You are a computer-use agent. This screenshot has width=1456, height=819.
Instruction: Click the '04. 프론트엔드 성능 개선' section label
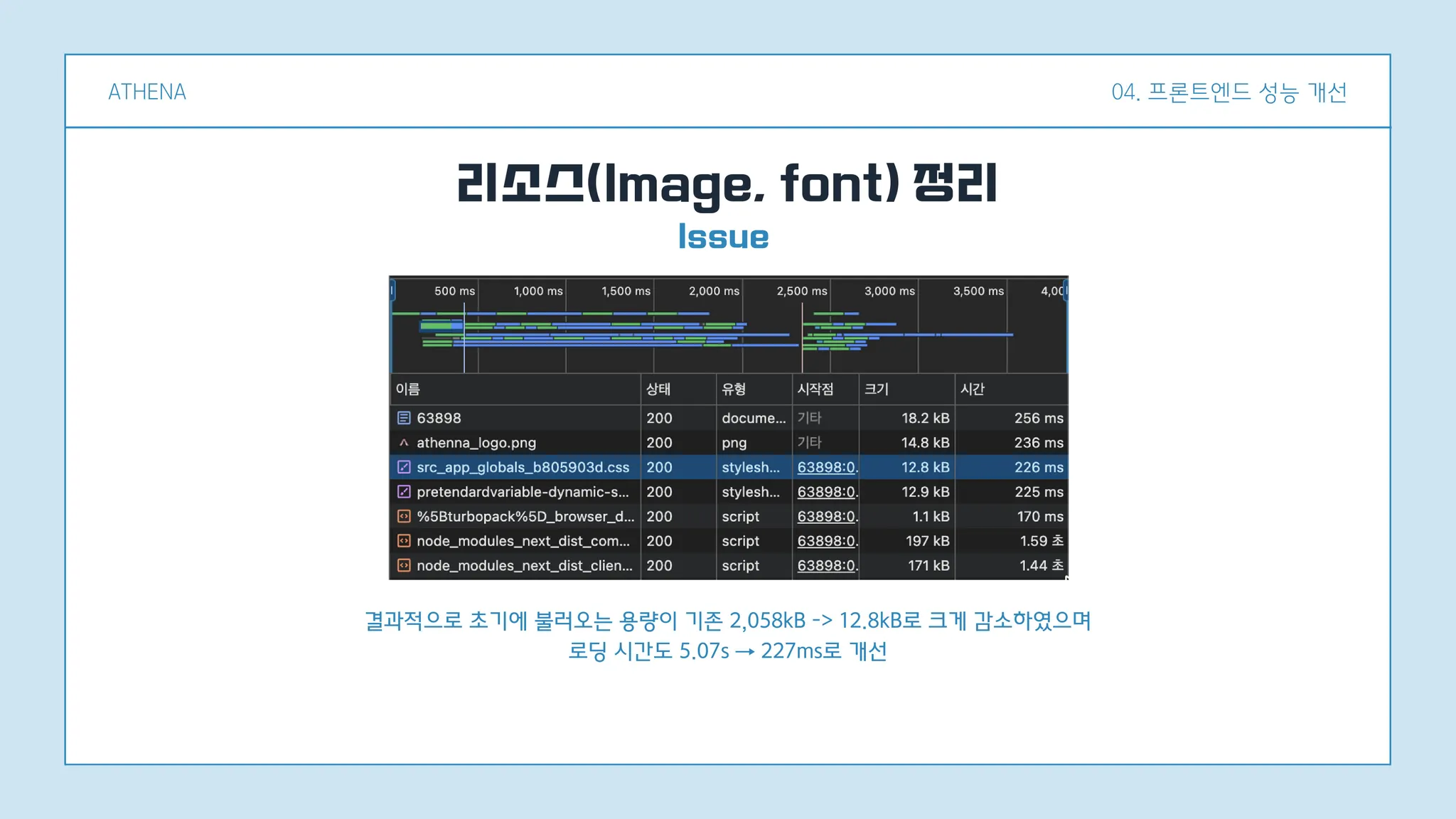coord(1229,92)
